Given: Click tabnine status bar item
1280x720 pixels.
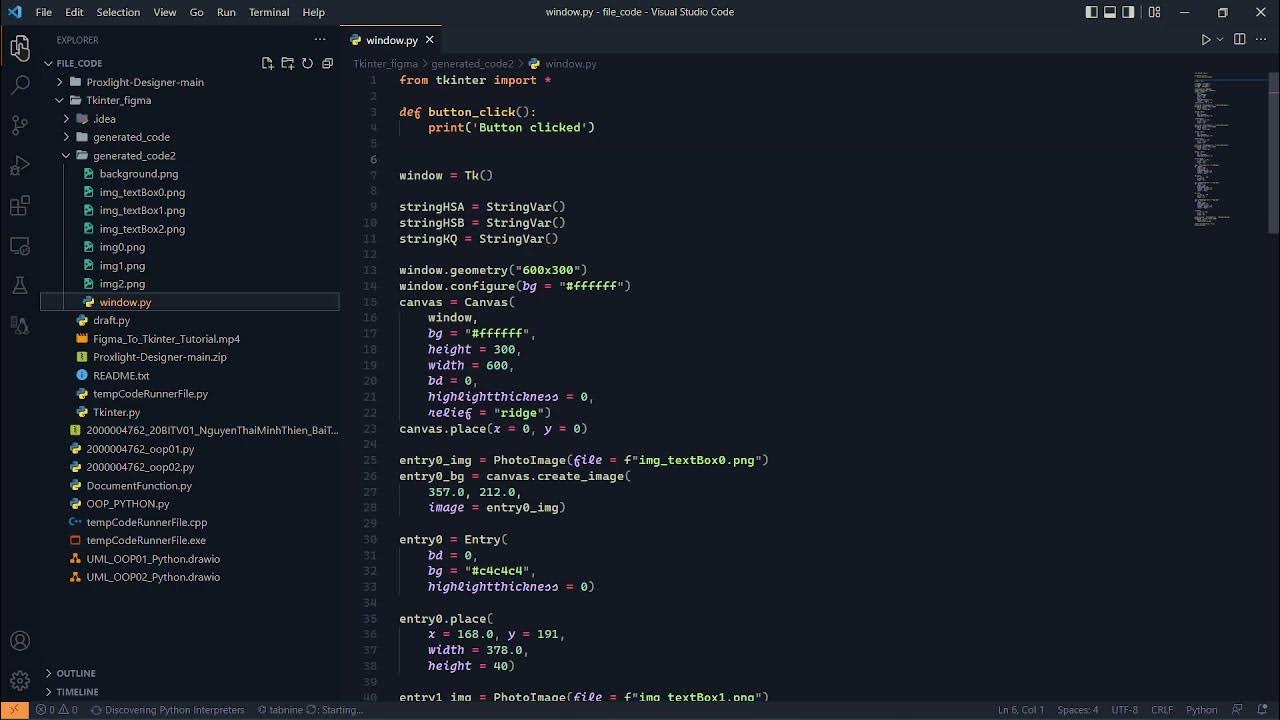Looking at the screenshot, I should tap(310, 710).
